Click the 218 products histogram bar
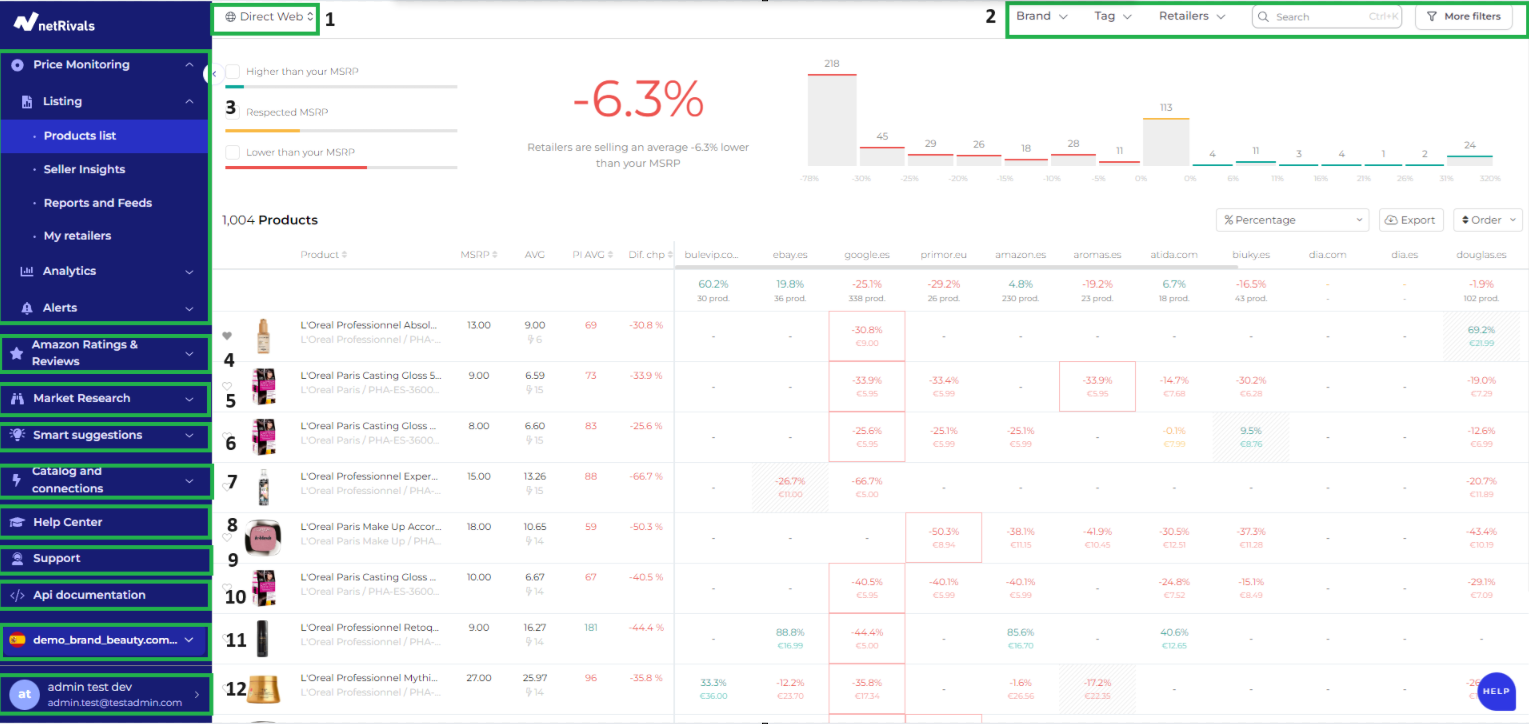The width and height of the screenshot is (1529, 724). (x=831, y=119)
